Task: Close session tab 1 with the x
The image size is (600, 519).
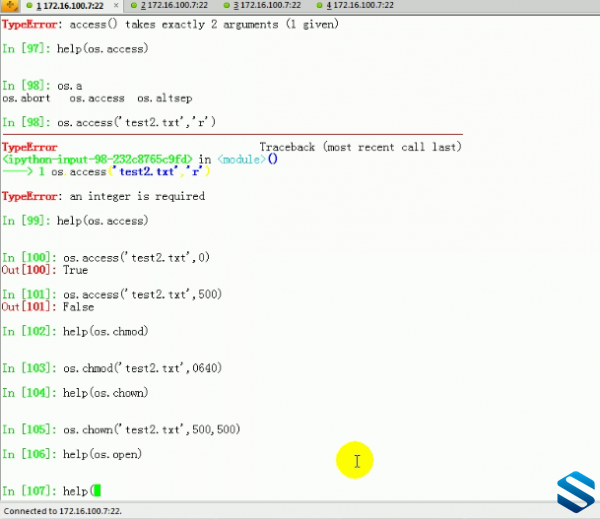Action: click(x=116, y=5)
